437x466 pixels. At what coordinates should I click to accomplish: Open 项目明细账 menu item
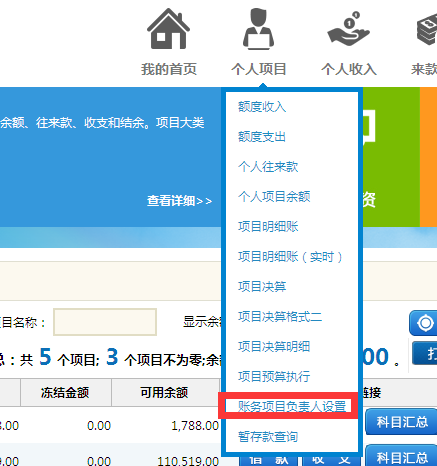268,227
